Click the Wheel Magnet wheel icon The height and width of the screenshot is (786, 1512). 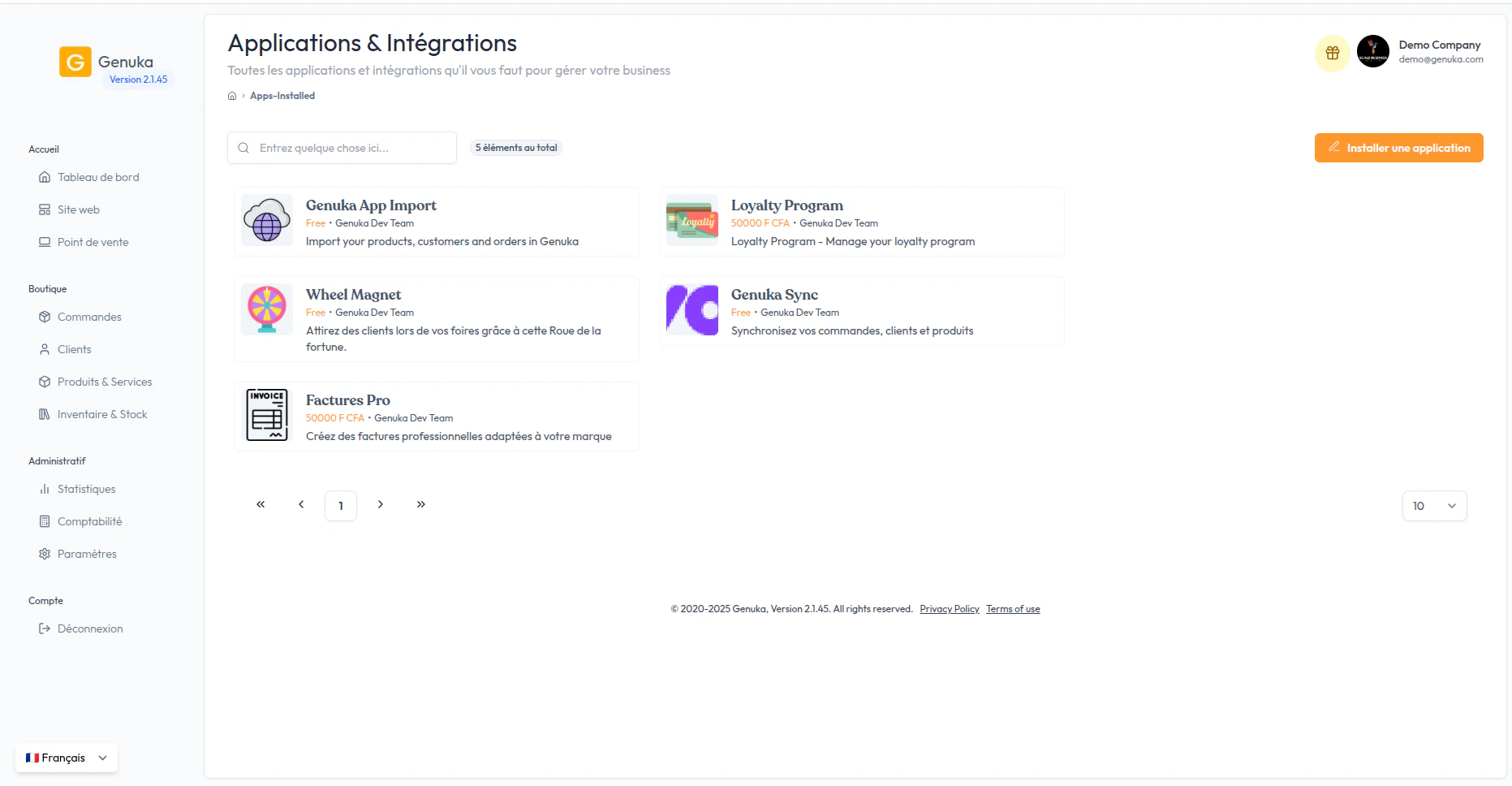(267, 309)
